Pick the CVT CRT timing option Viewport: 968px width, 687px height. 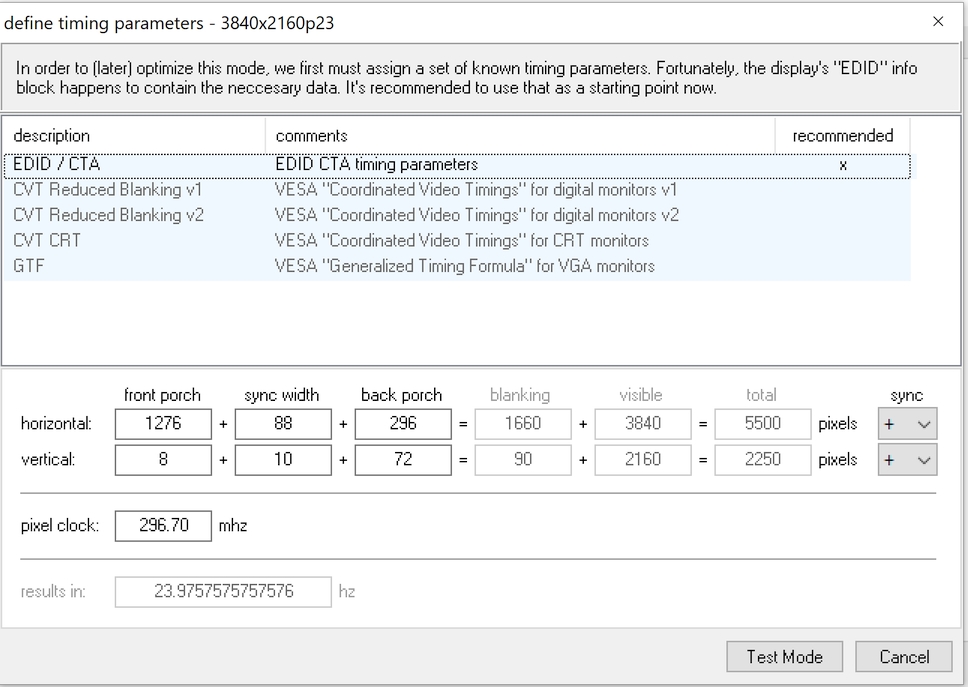[47, 241]
